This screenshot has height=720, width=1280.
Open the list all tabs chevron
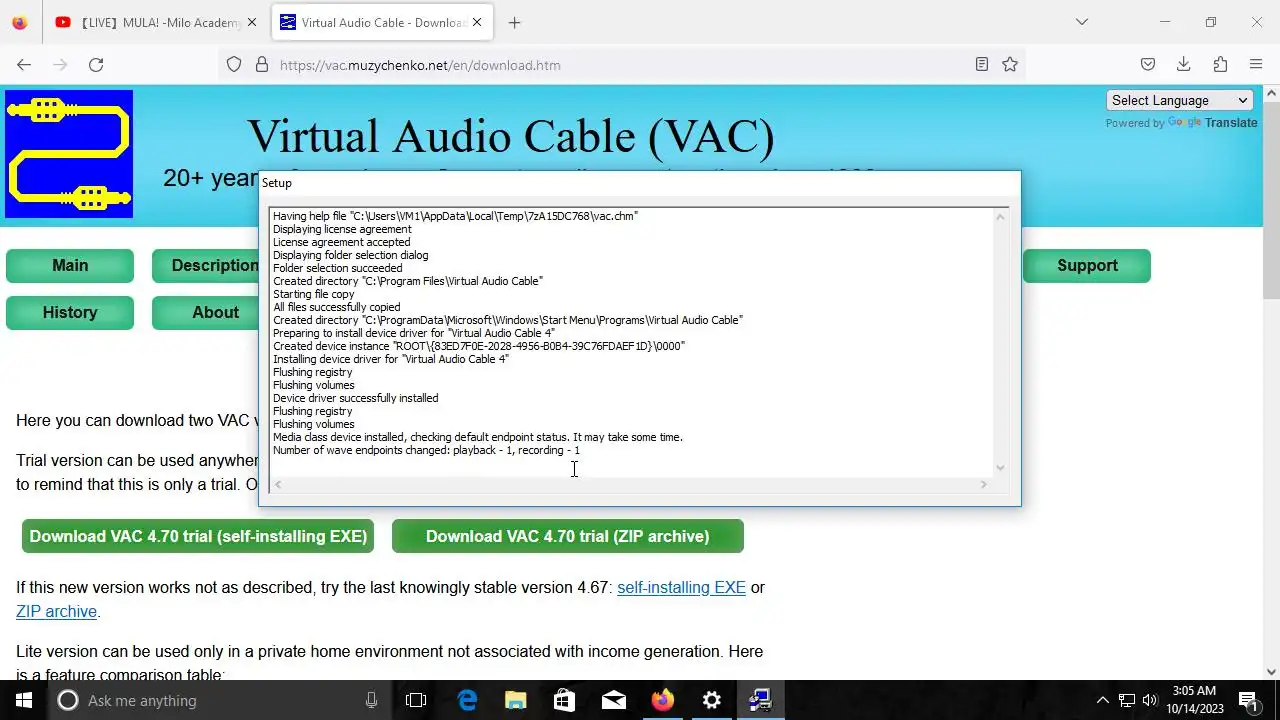click(x=1081, y=22)
